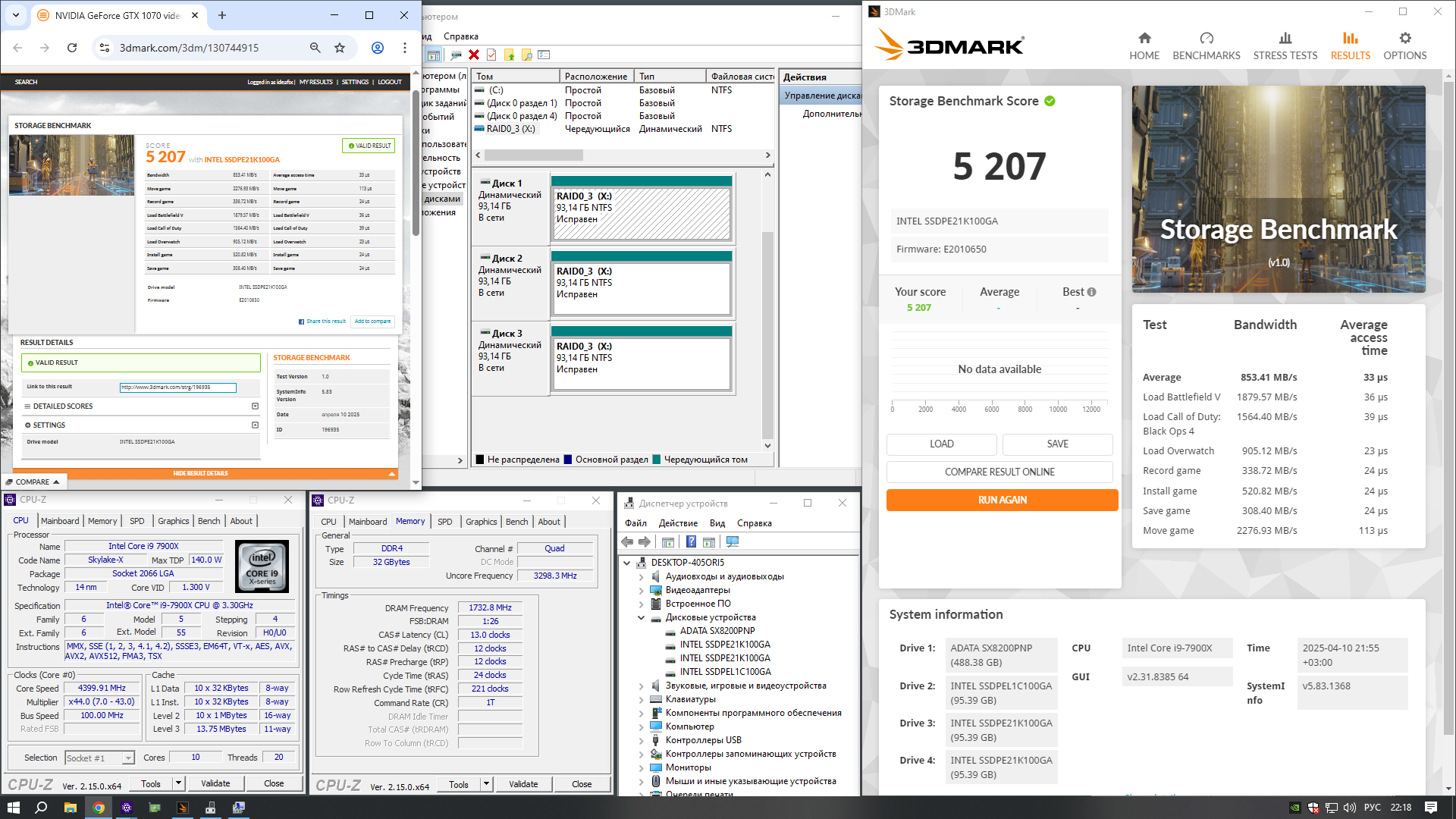Image resolution: width=1456 pixels, height=819 pixels.
Task: Open taskbar search magnifier
Action: coord(41,808)
